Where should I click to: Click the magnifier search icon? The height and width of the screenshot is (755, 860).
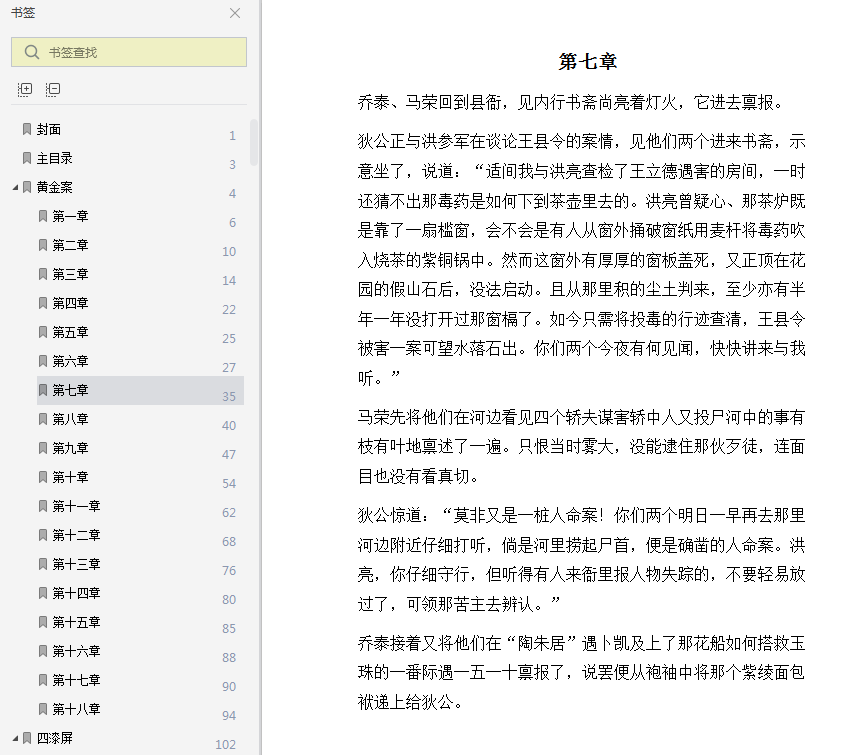(32, 52)
